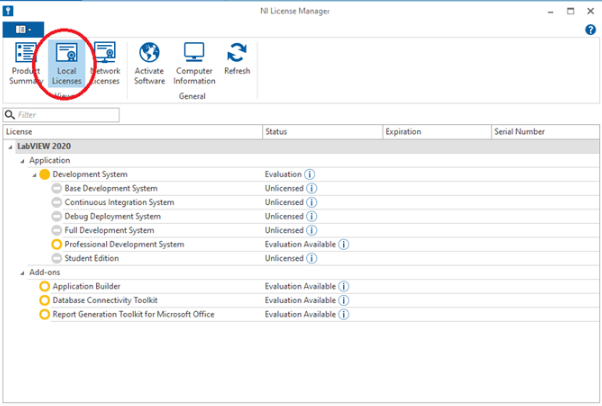602x406 pixels.
Task: Click info icon beside Evaluation status
Action: pyautogui.click(x=309, y=174)
